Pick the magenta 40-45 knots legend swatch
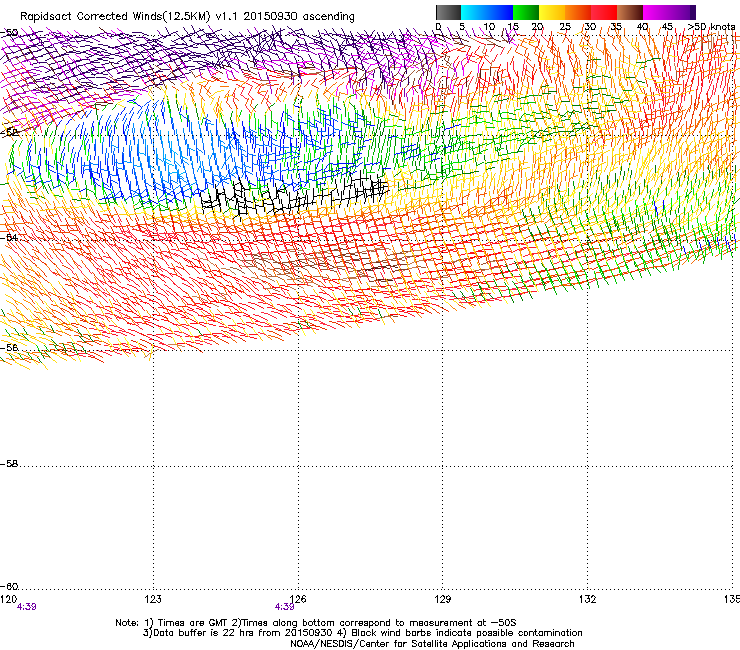 (656, 12)
